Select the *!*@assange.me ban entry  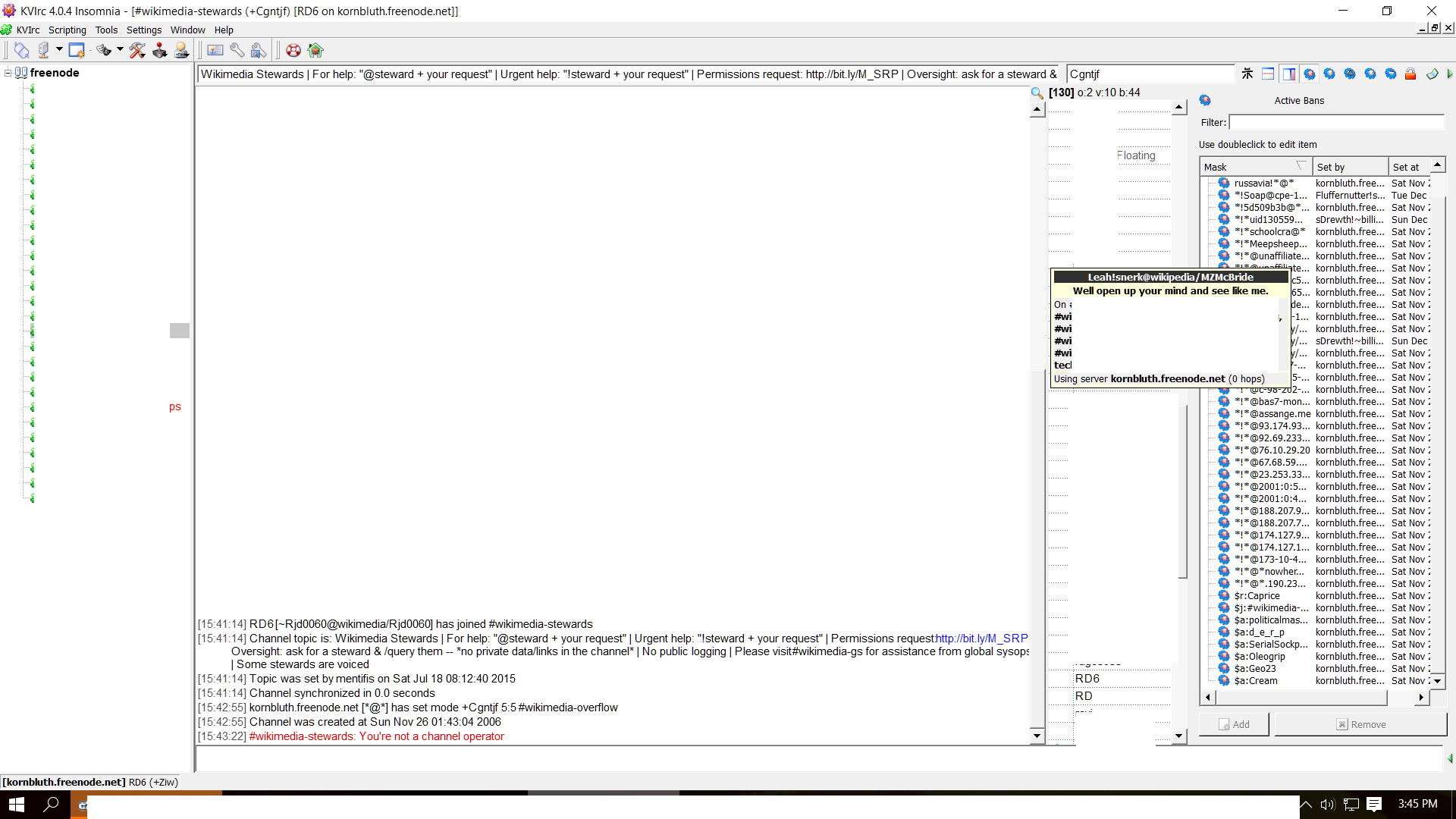[x=1272, y=413]
